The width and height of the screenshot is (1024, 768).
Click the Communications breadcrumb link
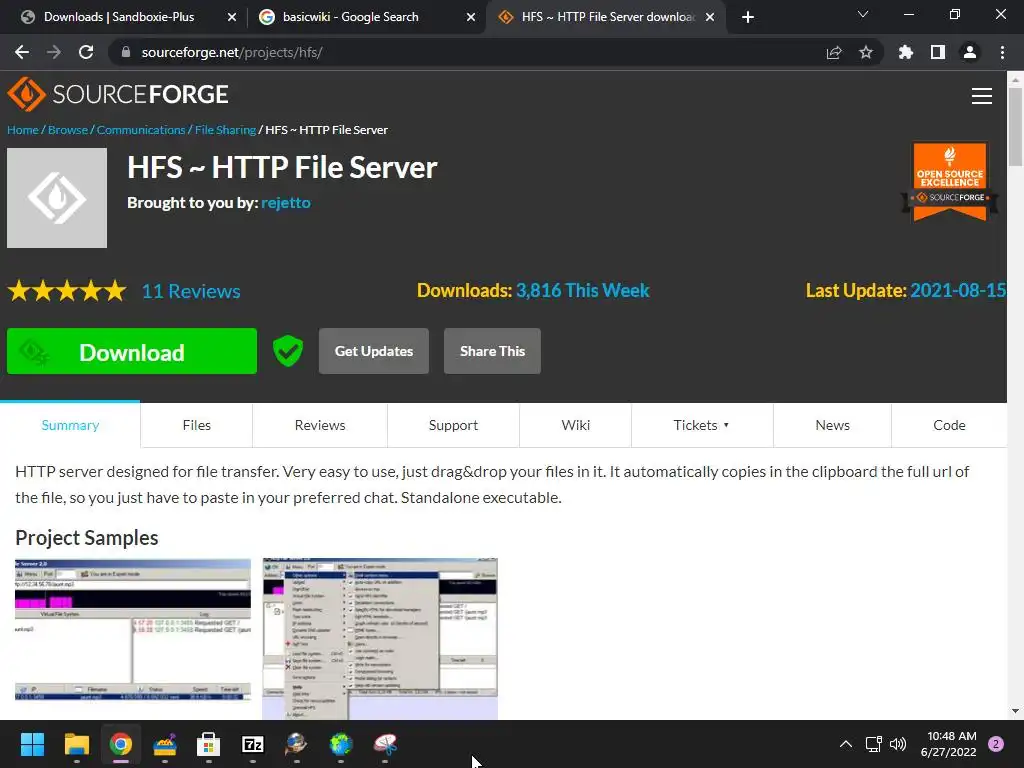pyautogui.click(x=141, y=130)
